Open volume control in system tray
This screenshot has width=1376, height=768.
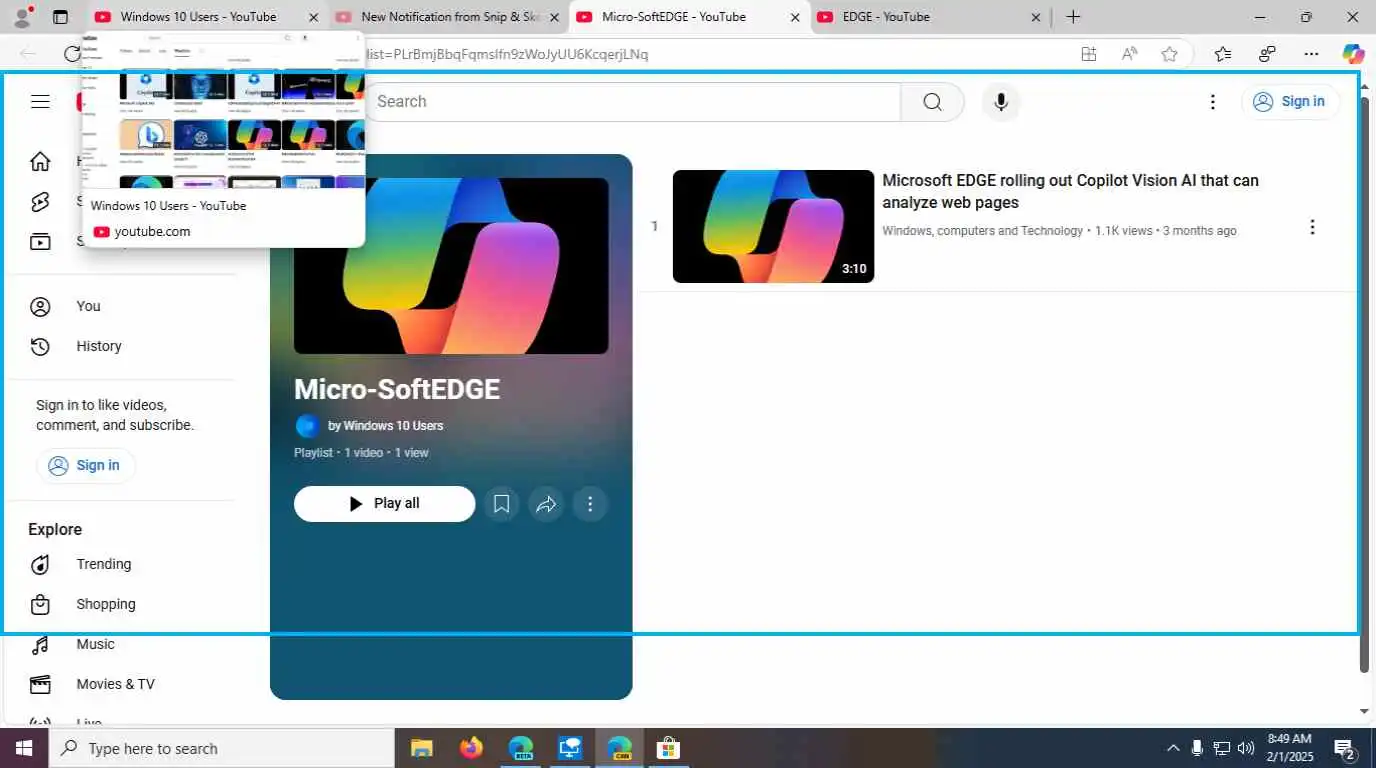click(1246, 748)
